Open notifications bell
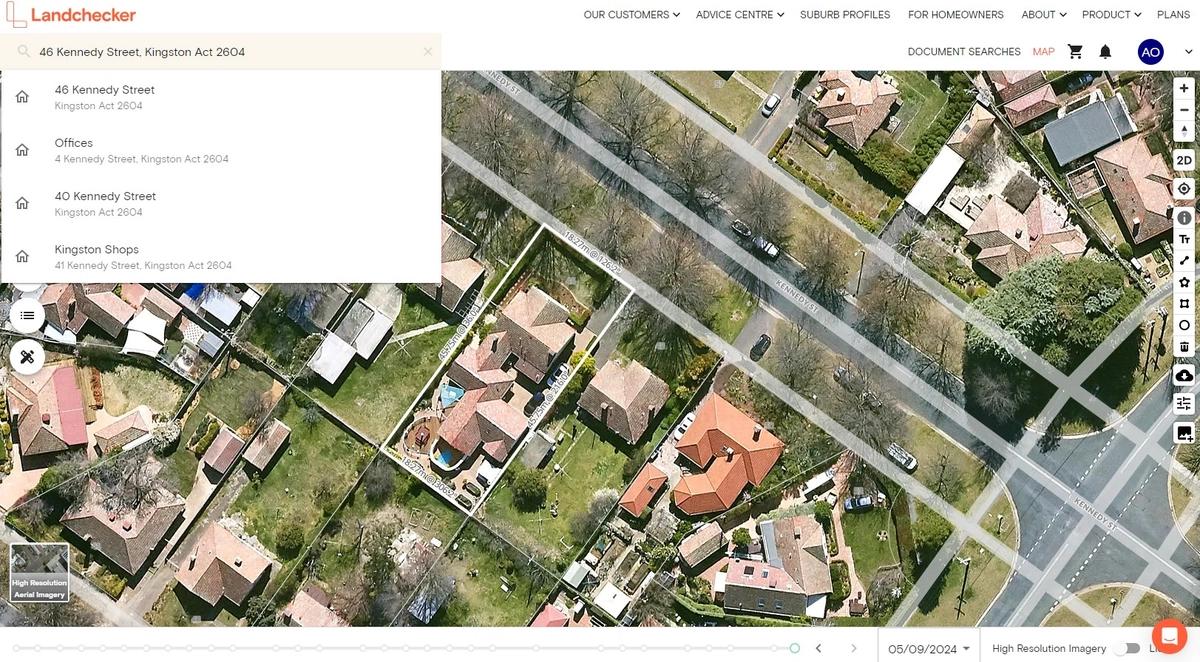Viewport: 1200px width, 662px height. pyautogui.click(x=1105, y=51)
